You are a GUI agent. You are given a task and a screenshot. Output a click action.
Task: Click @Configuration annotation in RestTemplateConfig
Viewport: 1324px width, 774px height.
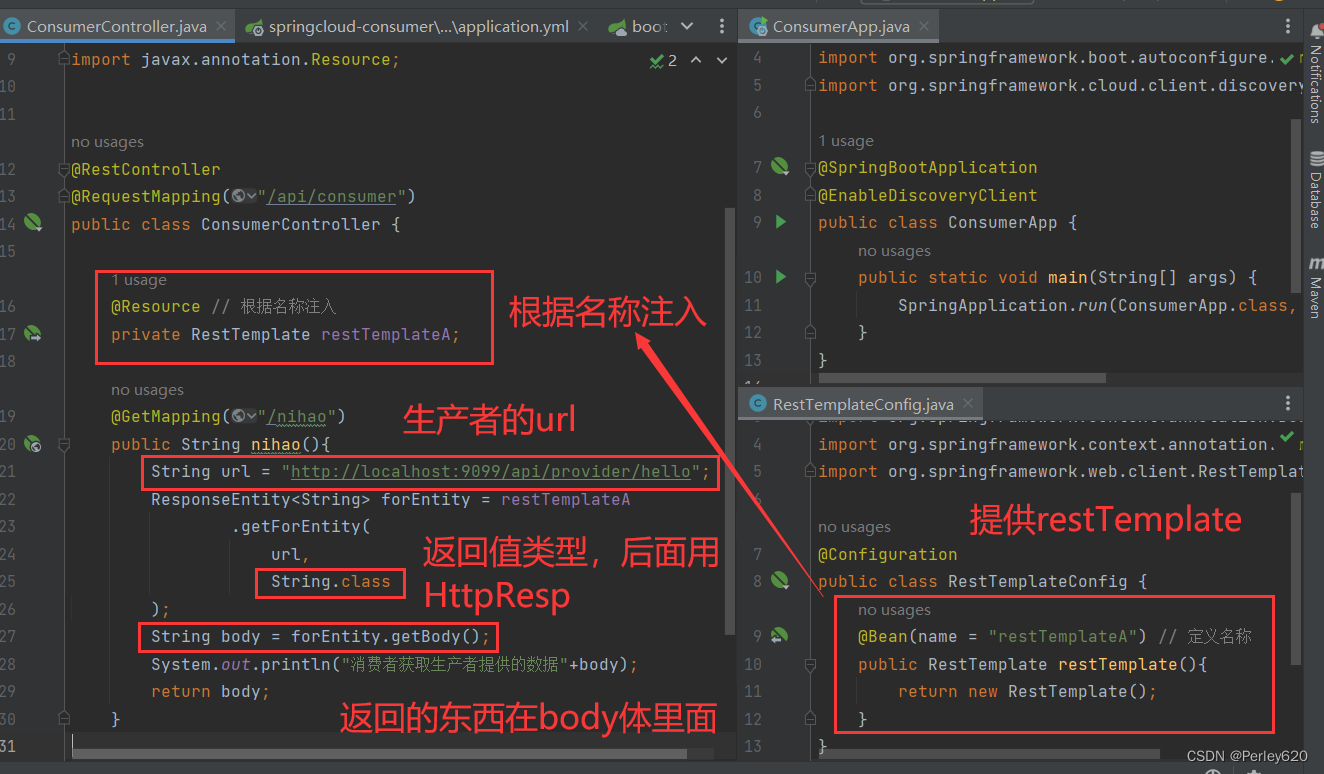(888, 554)
